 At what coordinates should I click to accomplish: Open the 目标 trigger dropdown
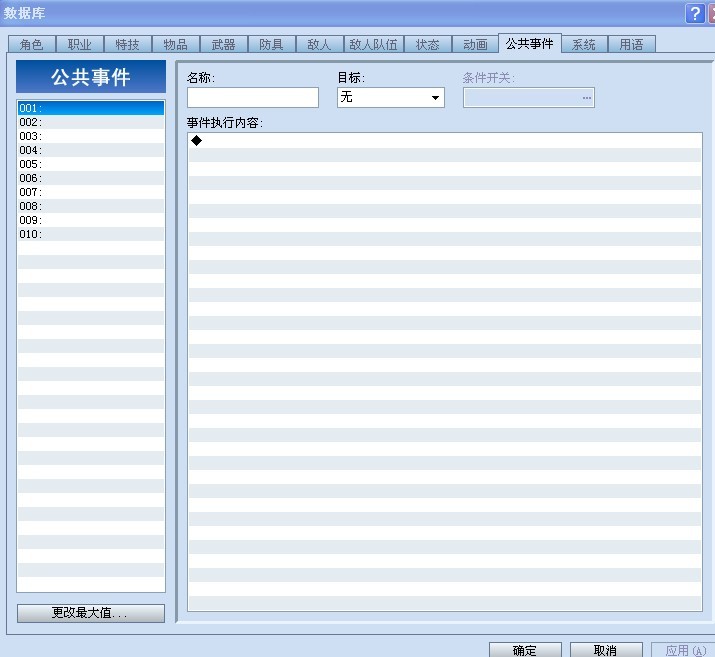391,98
